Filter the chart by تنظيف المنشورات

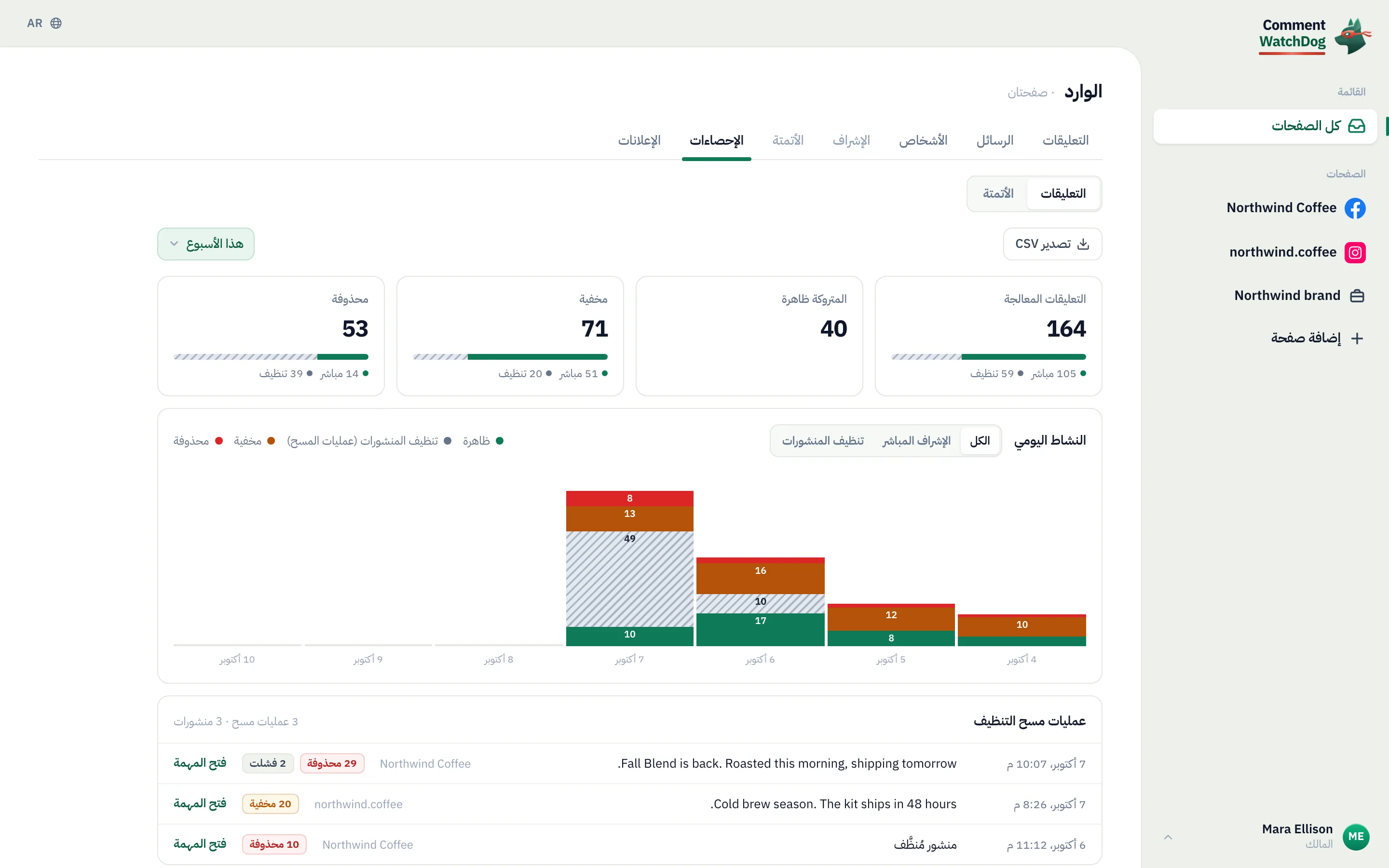point(822,441)
